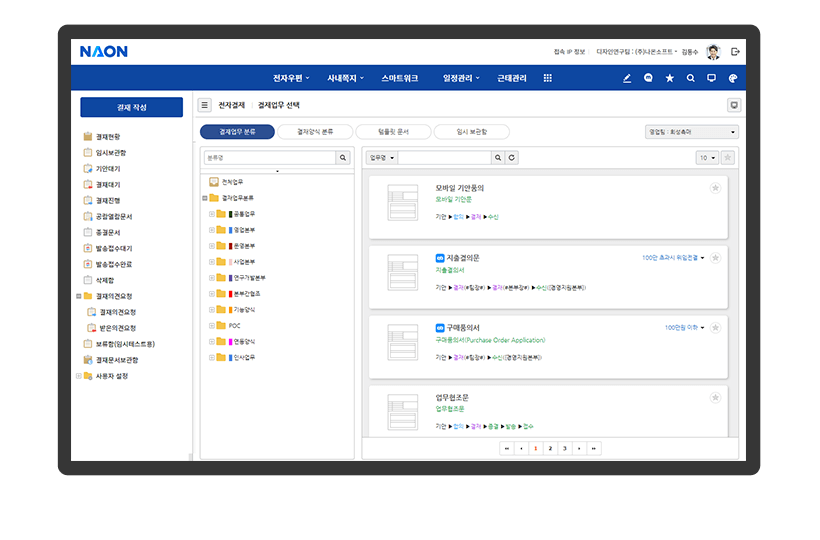Open the user profile photo
This screenshot has height=540, width=820.
click(713, 52)
